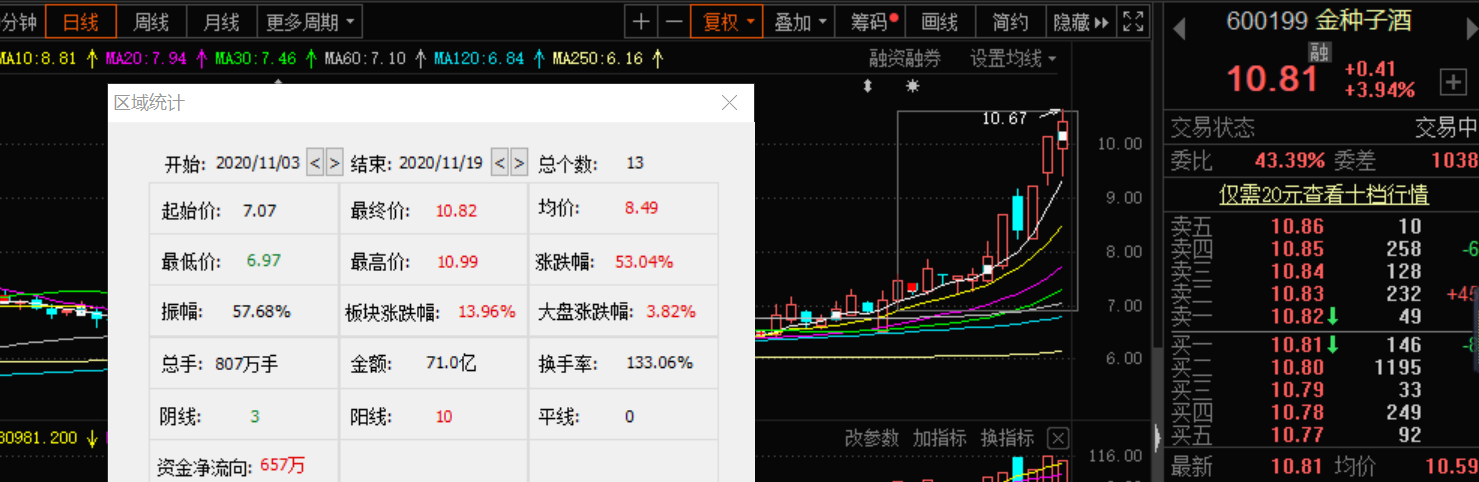
Task: Click 加指标 to add indicator
Action: click(939, 438)
